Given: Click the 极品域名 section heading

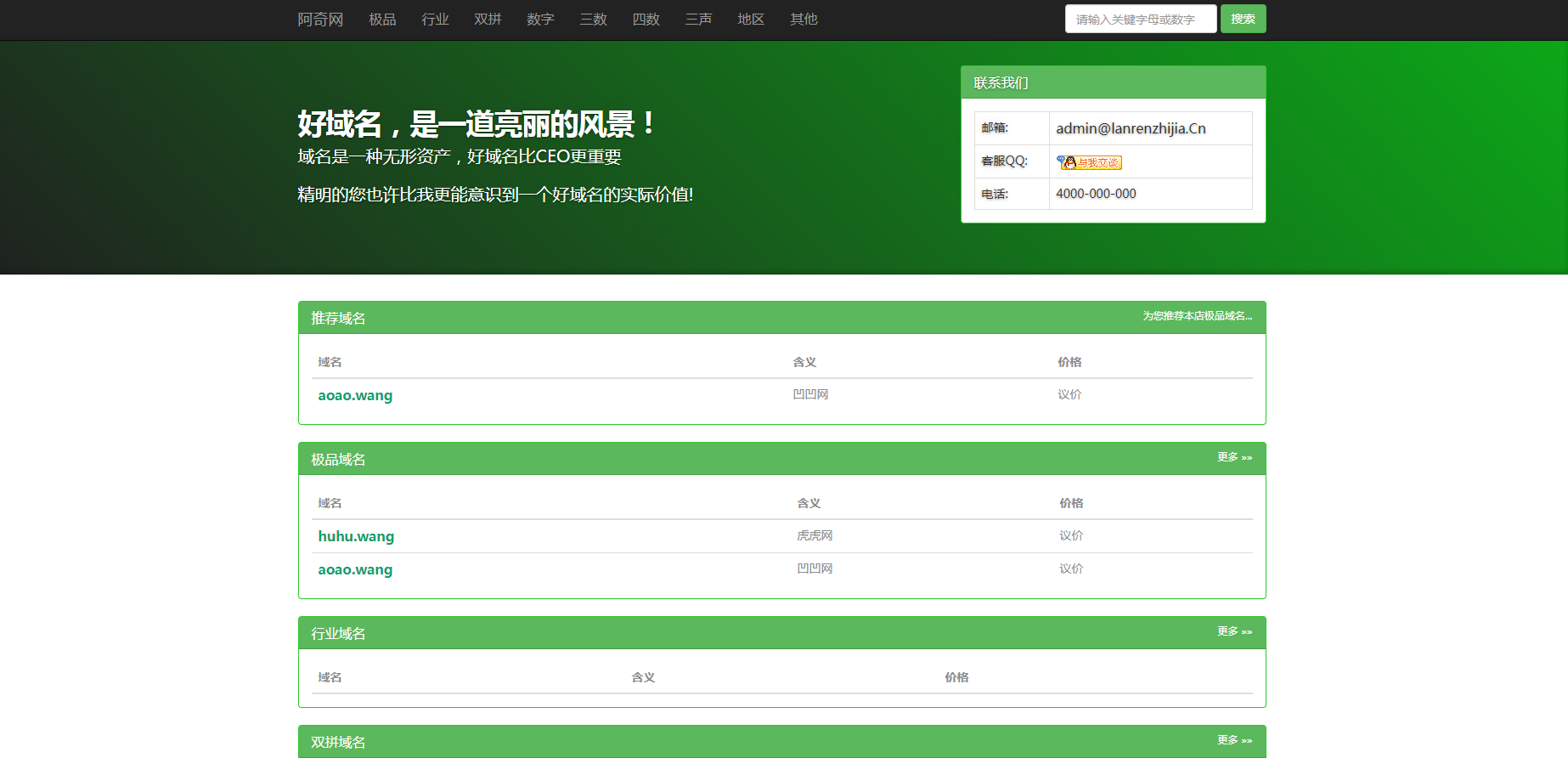Looking at the screenshot, I should point(338,459).
